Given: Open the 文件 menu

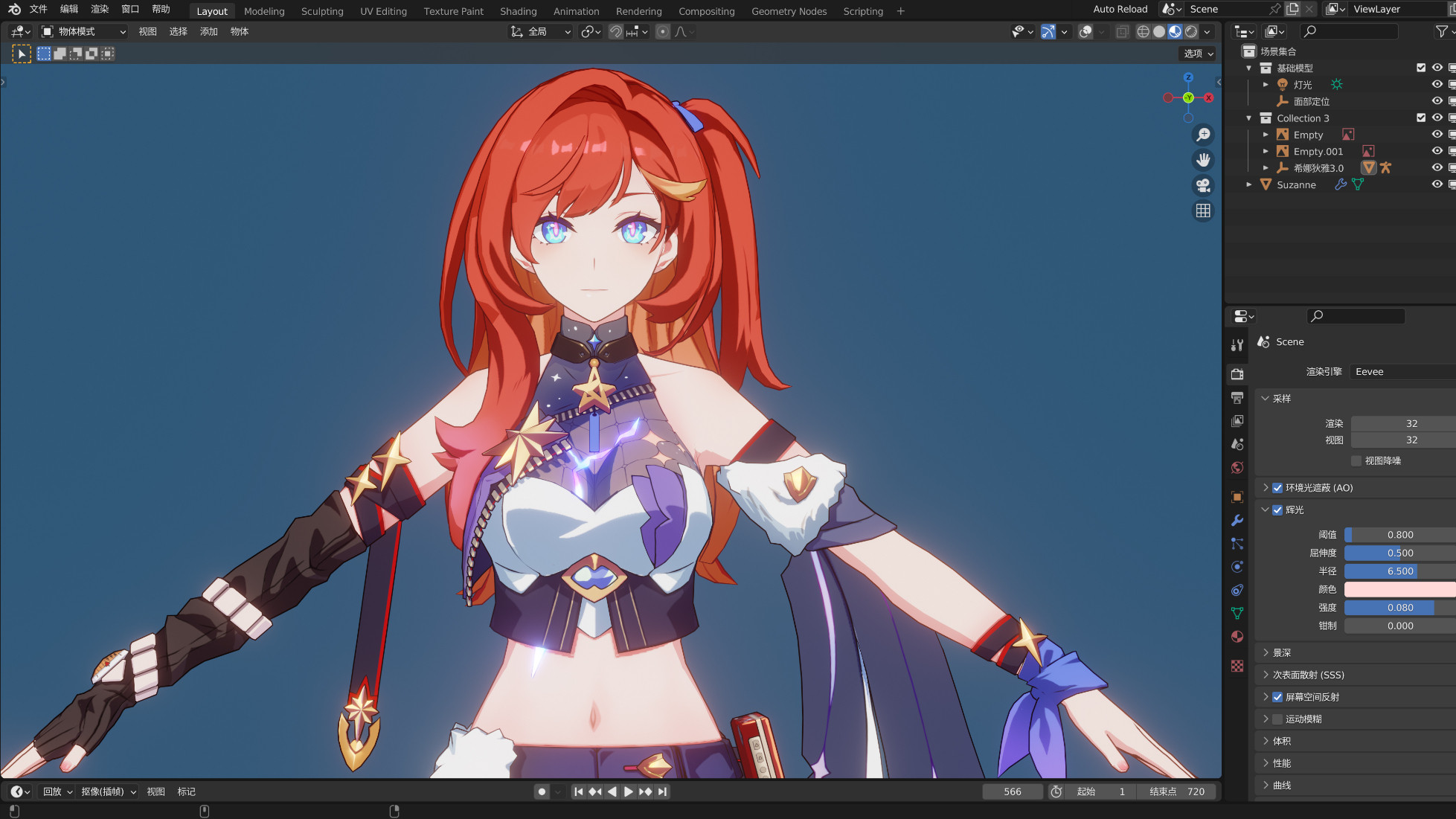Looking at the screenshot, I should pyautogui.click(x=38, y=9).
